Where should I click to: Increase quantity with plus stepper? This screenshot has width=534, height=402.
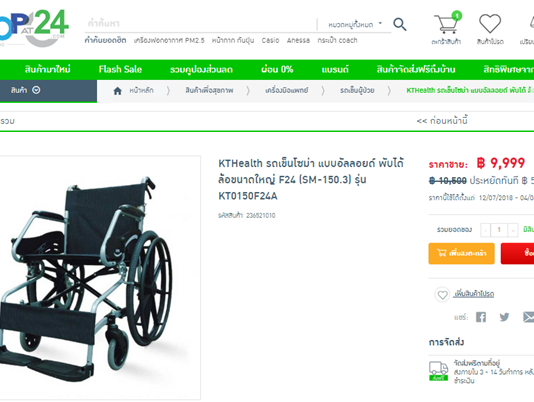[x=513, y=230]
